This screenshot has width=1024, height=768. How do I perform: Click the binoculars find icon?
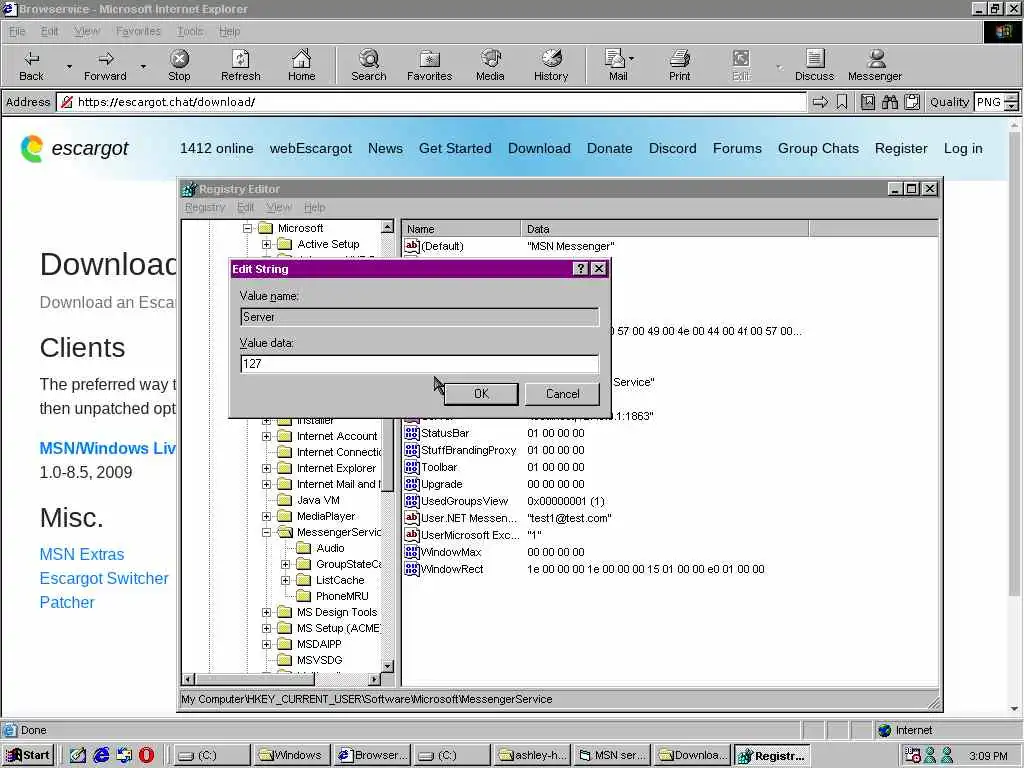[x=889, y=102]
